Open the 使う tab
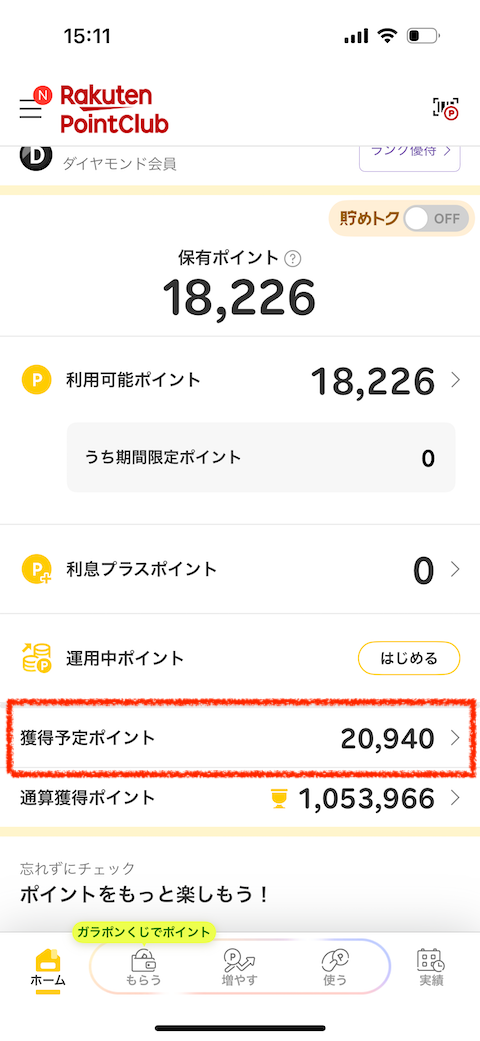 click(335, 967)
